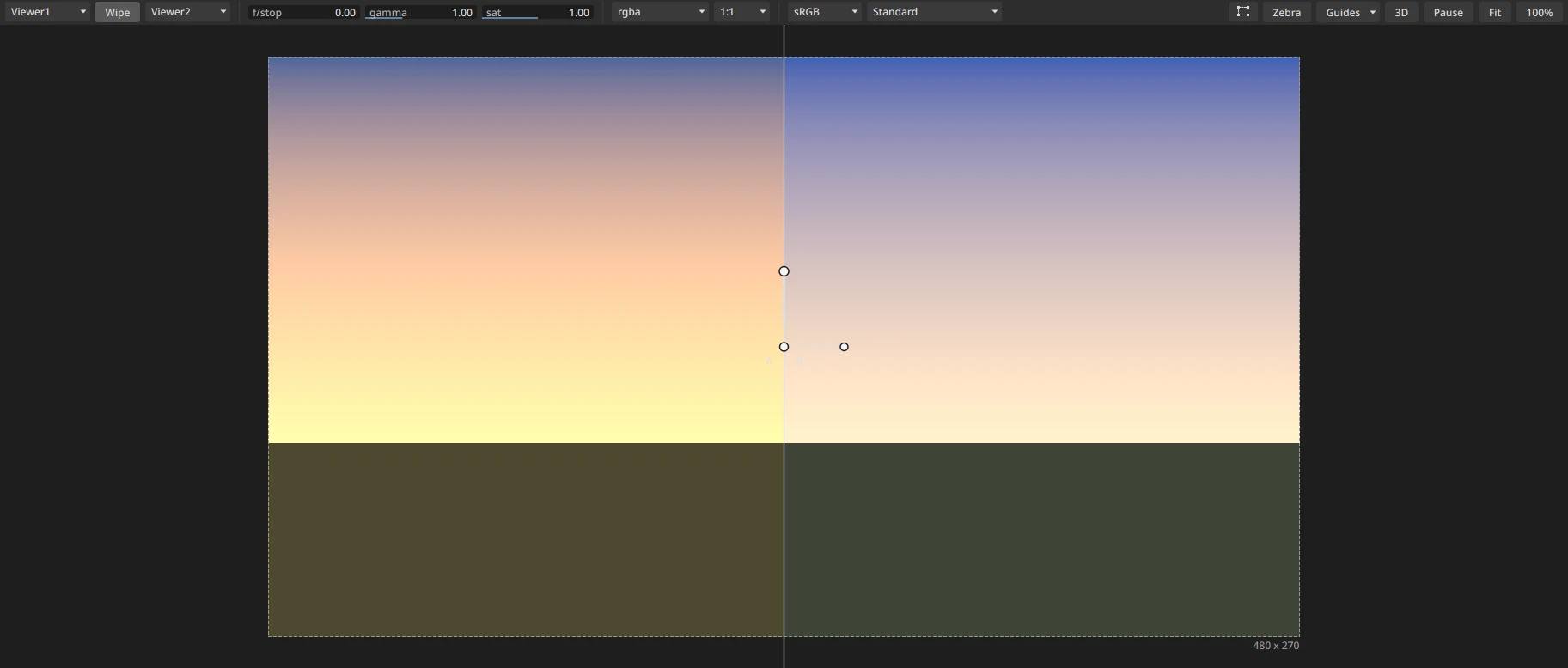Adjust the sat saturation slider
This screenshot has height=668, width=1568.
coord(537,12)
